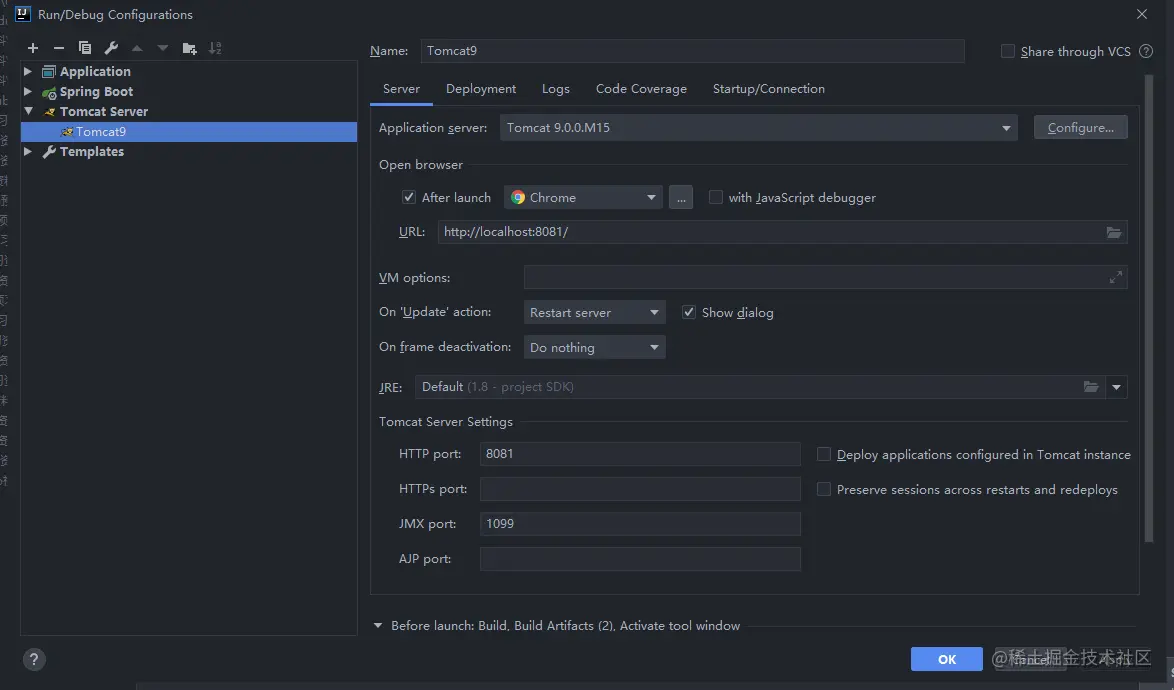This screenshot has width=1174, height=690.
Task: Switch to the Server tab
Action: pos(401,89)
